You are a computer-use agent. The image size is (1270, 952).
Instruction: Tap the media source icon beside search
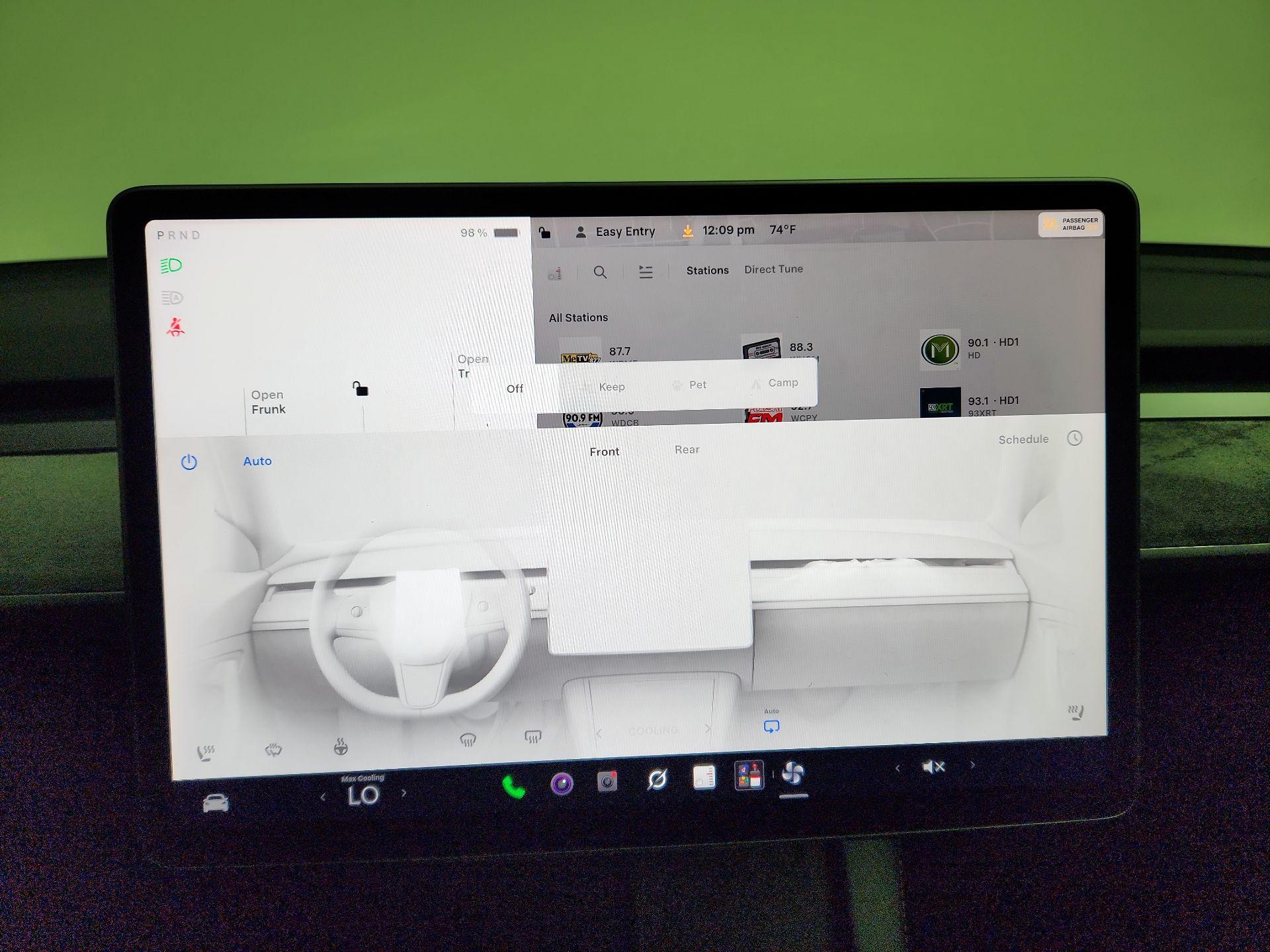click(555, 273)
